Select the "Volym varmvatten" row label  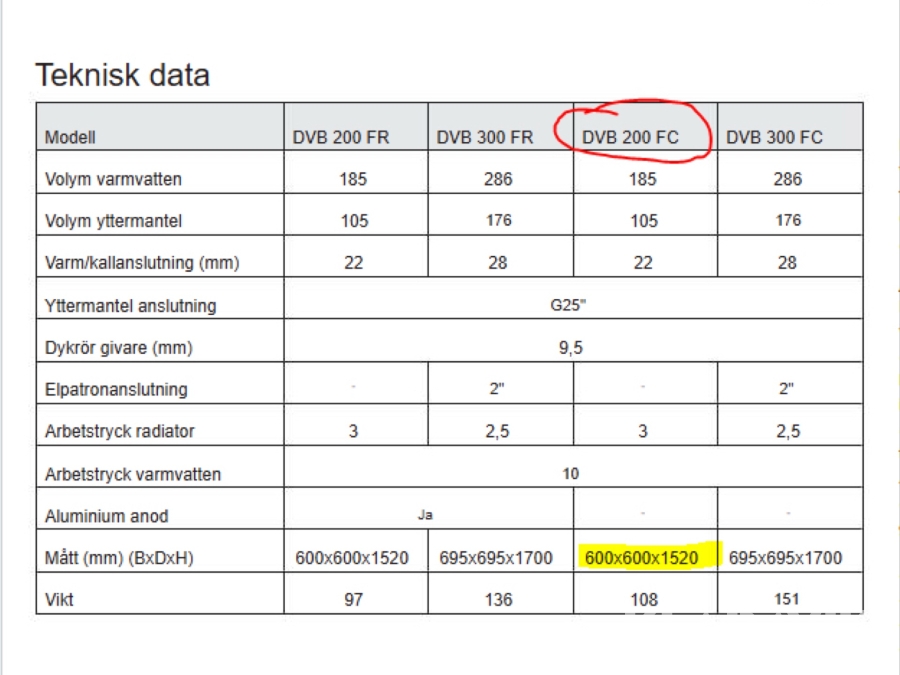(x=113, y=180)
